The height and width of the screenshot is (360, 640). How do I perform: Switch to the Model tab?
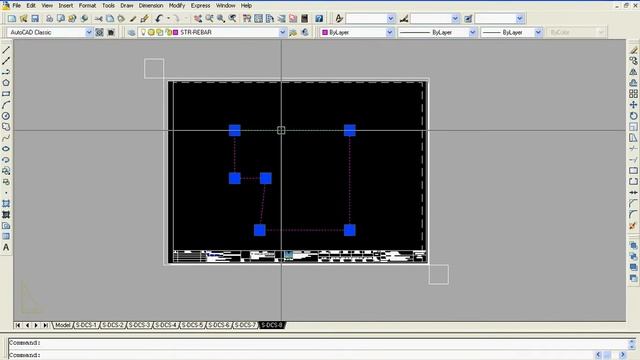coord(62,325)
